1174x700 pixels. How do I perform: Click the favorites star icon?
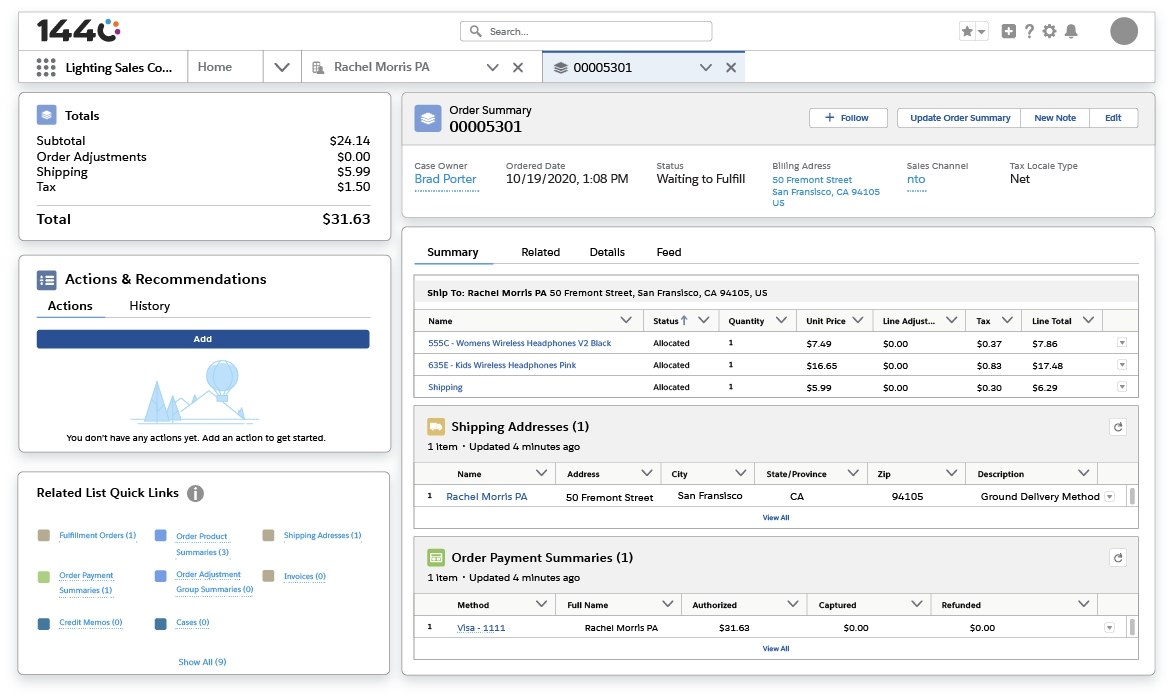[x=967, y=31]
